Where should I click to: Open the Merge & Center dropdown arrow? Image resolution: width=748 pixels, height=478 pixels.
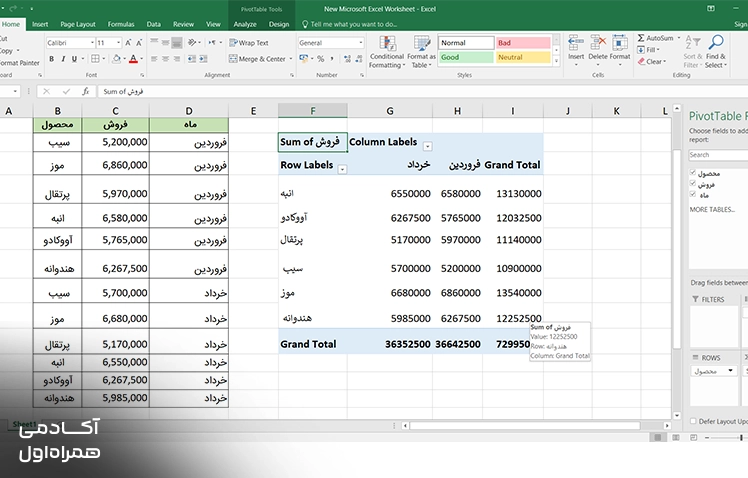click(291, 59)
